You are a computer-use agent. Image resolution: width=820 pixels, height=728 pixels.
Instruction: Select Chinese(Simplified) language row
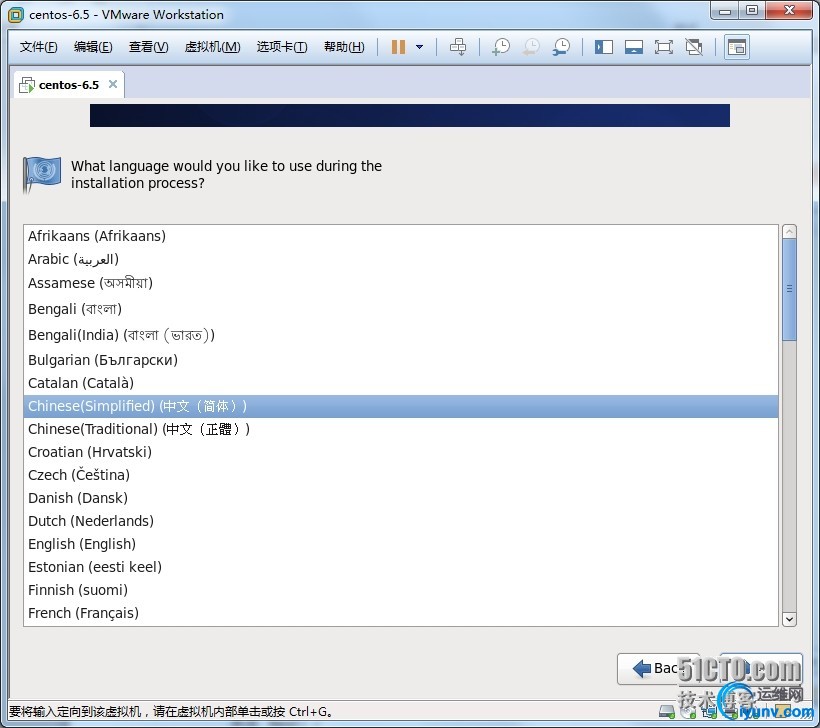click(x=401, y=406)
